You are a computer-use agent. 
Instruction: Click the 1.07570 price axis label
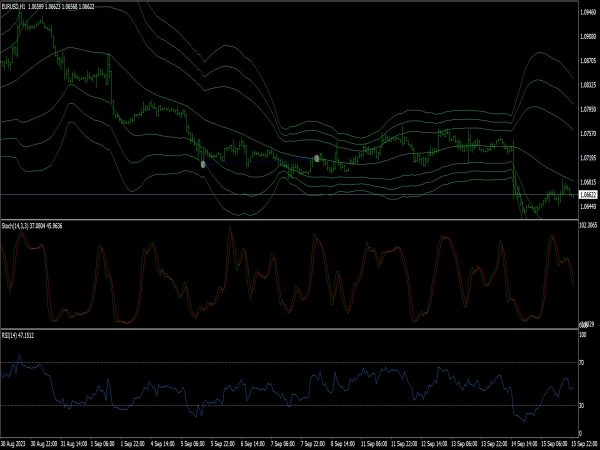588,133
